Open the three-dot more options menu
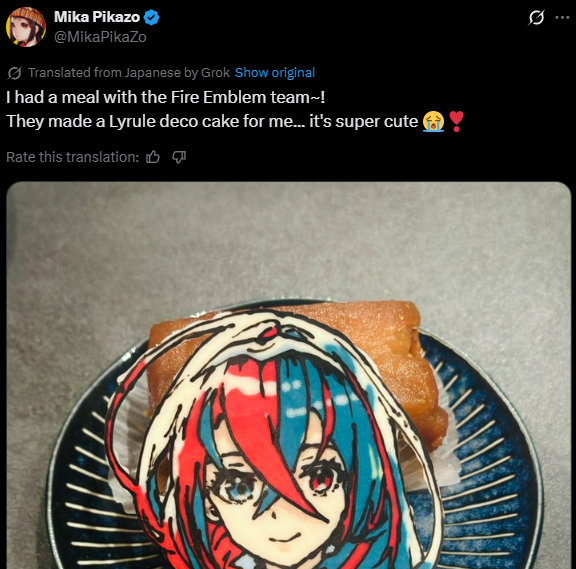The height and width of the screenshot is (569, 576). click(x=562, y=17)
